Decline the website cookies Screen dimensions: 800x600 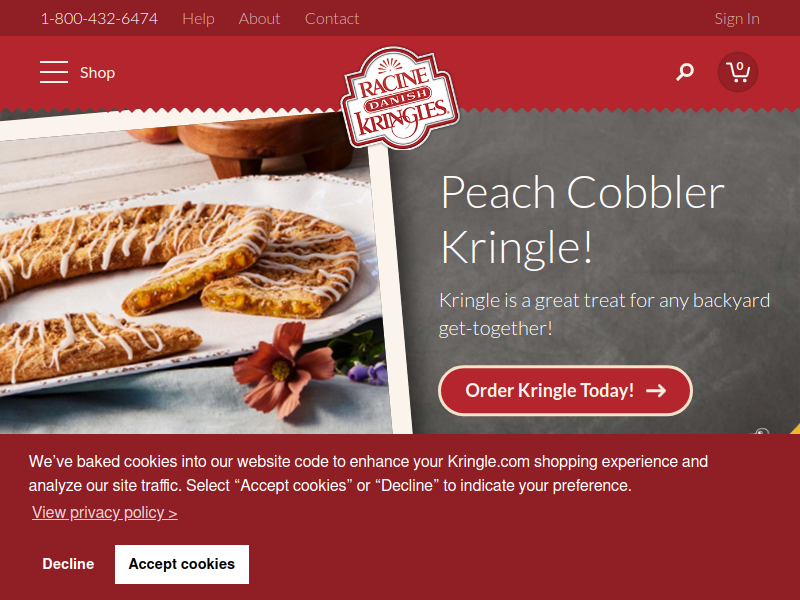(x=68, y=564)
